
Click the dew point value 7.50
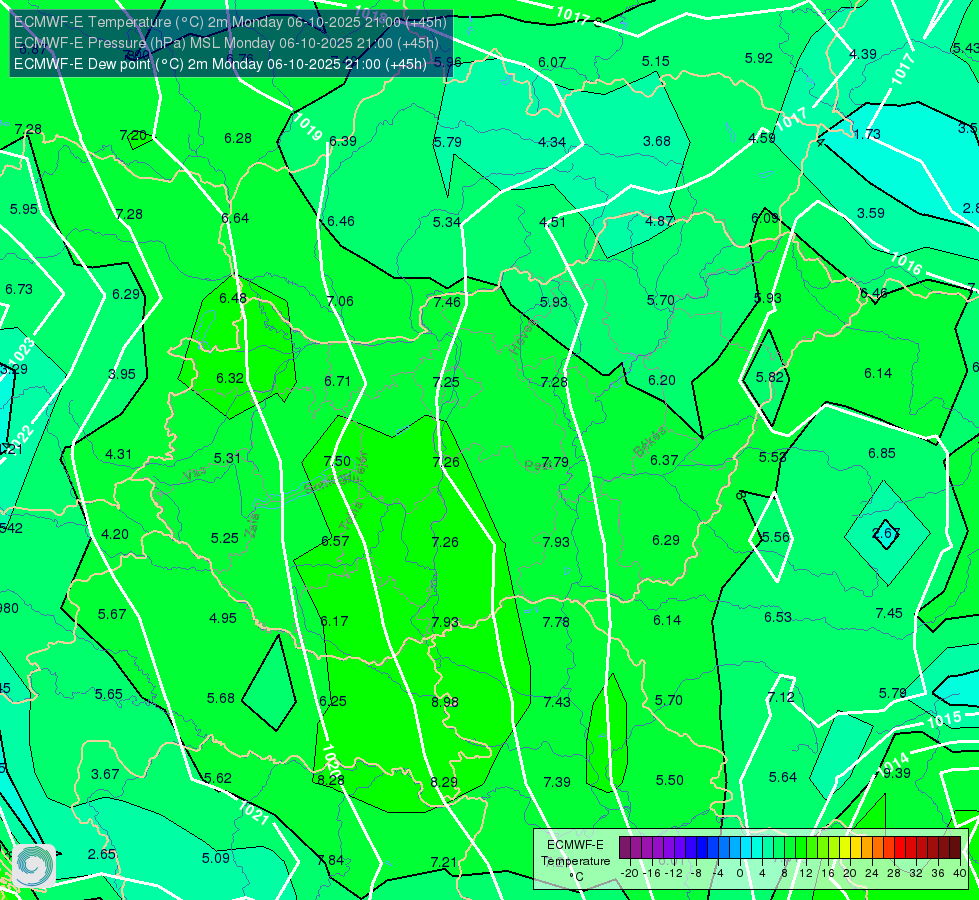point(337,461)
